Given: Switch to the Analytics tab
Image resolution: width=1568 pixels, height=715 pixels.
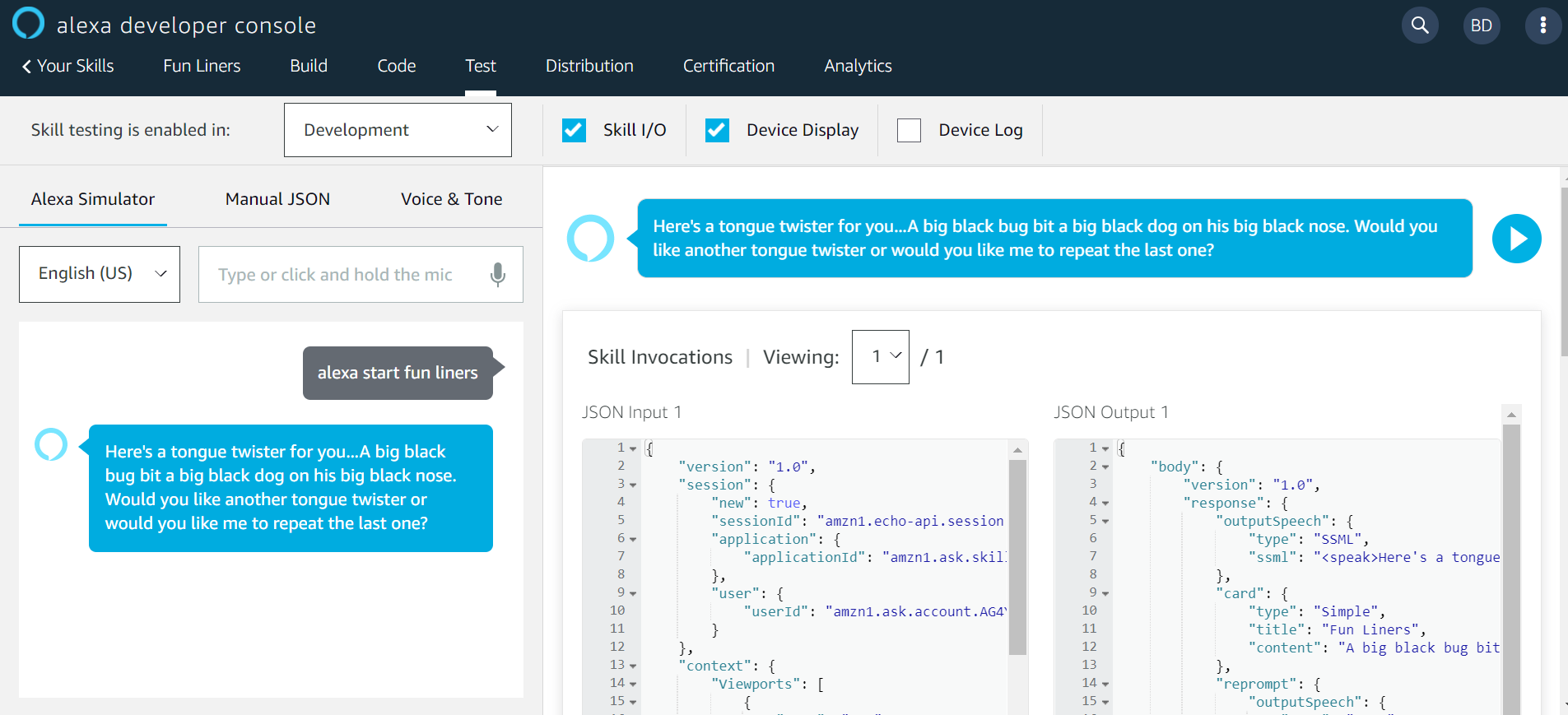Looking at the screenshot, I should point(858,66).
